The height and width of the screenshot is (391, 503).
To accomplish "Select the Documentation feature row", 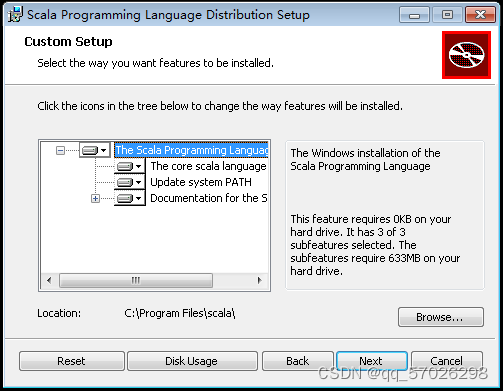I will pyautogui.click(x=209, y=198).
